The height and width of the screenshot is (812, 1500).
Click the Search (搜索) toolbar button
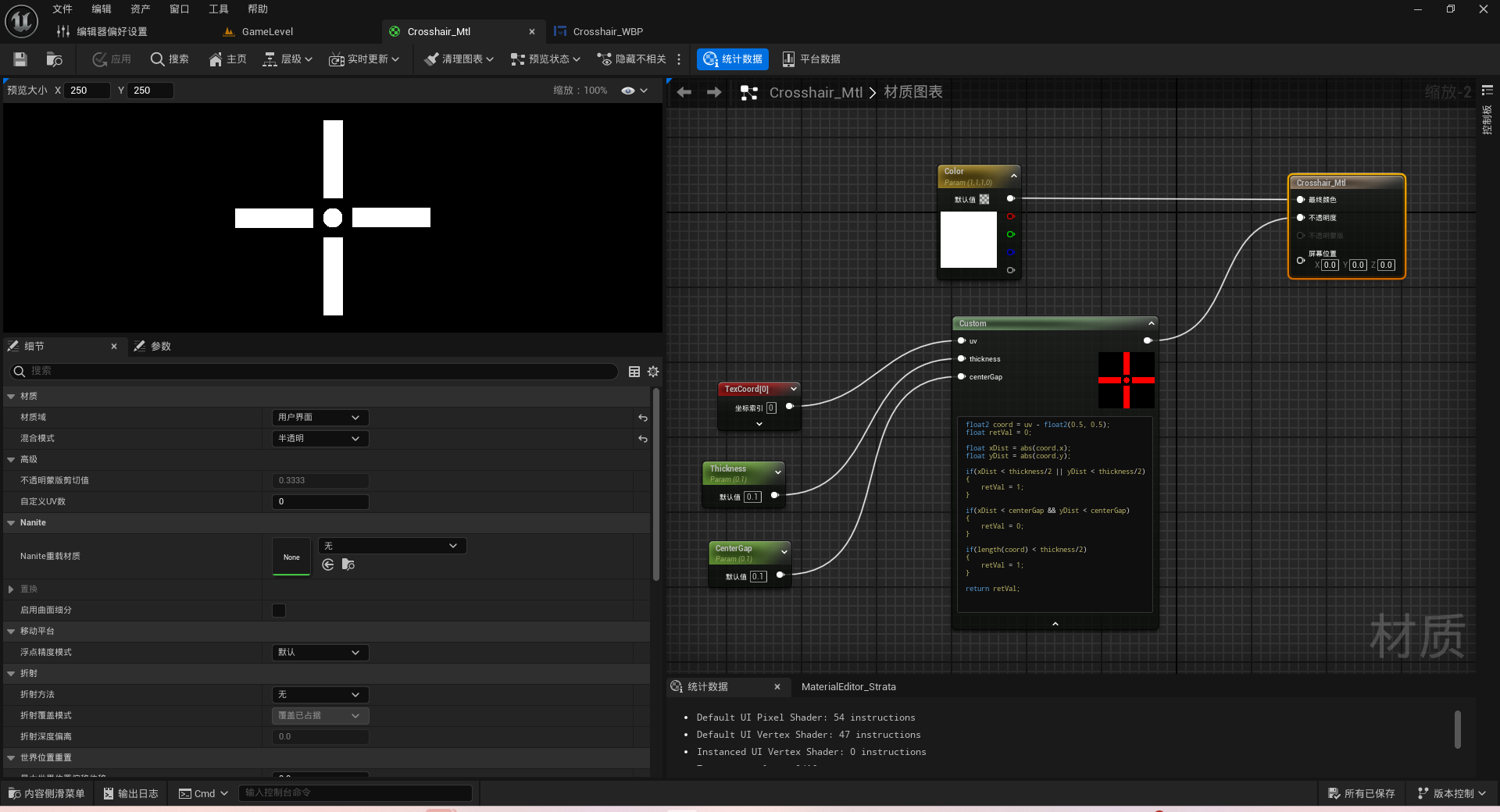[170, 59]
